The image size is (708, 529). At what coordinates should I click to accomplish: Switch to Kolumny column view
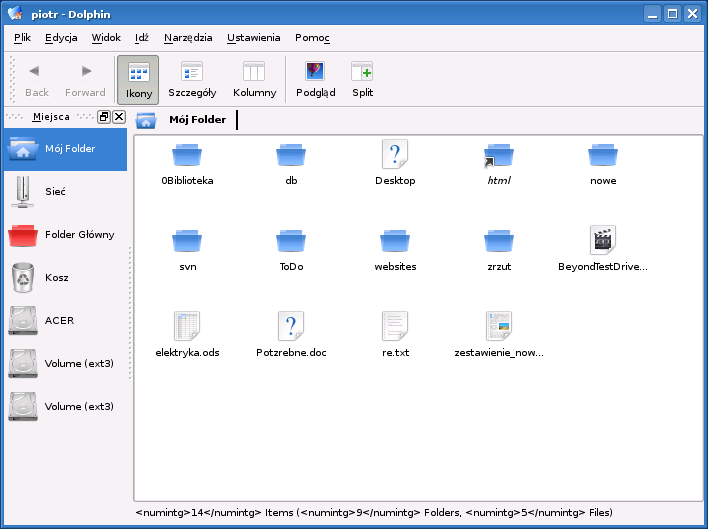254,80
